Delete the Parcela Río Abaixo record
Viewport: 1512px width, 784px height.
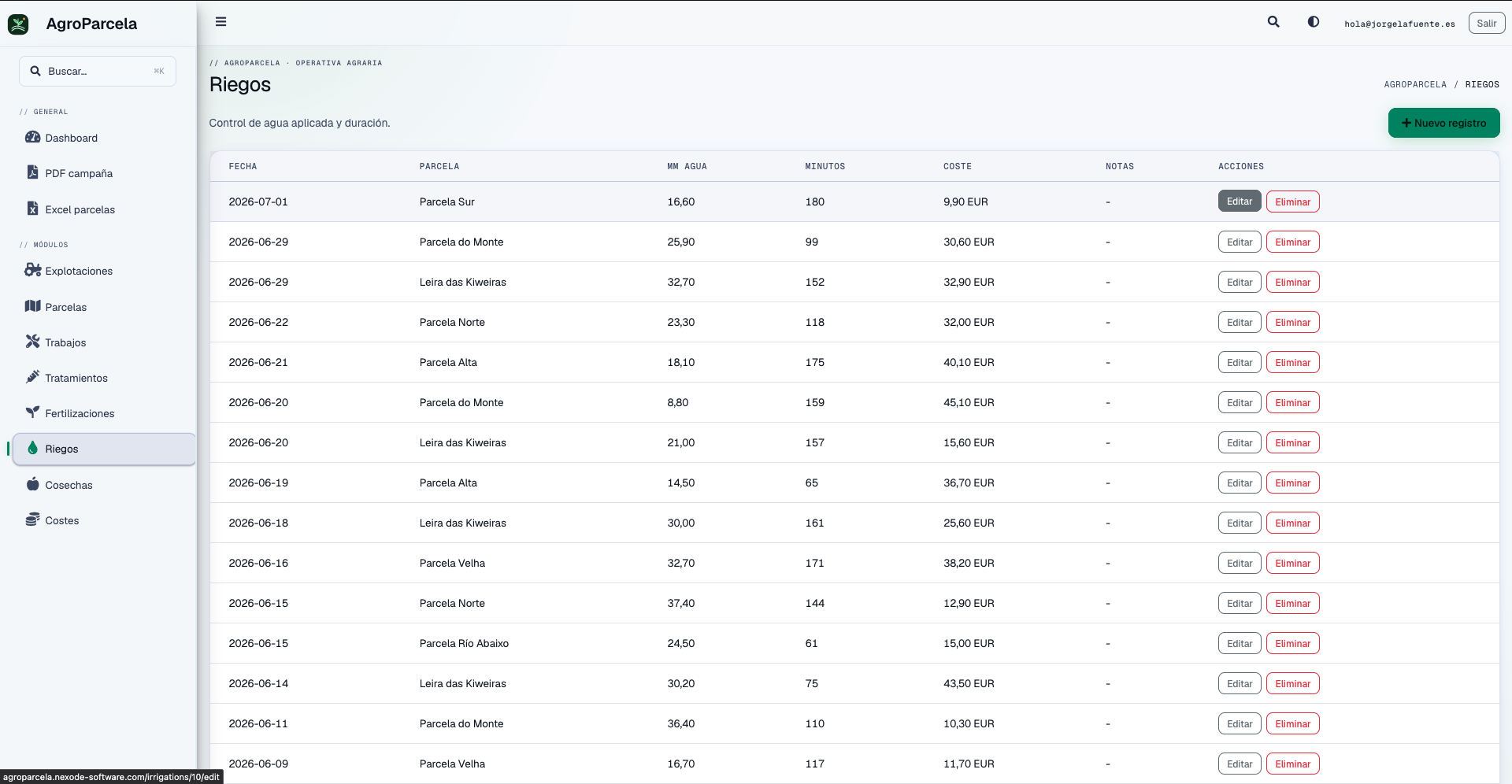pos(1292,643)
